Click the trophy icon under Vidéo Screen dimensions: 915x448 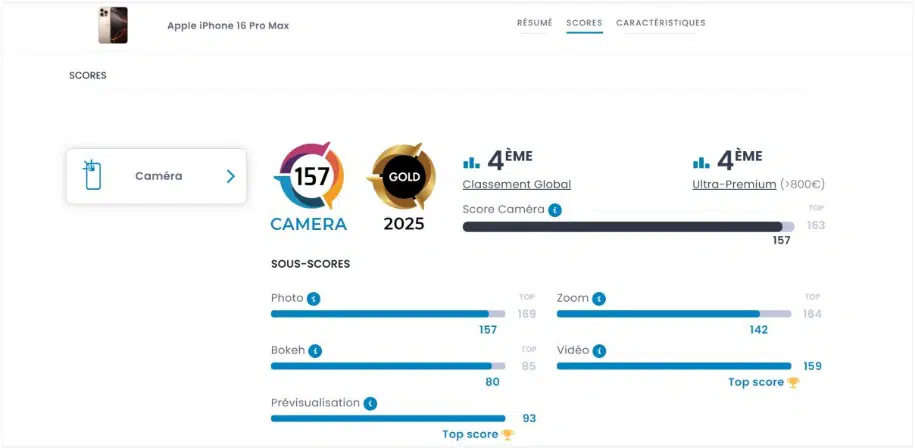[793, 383]
